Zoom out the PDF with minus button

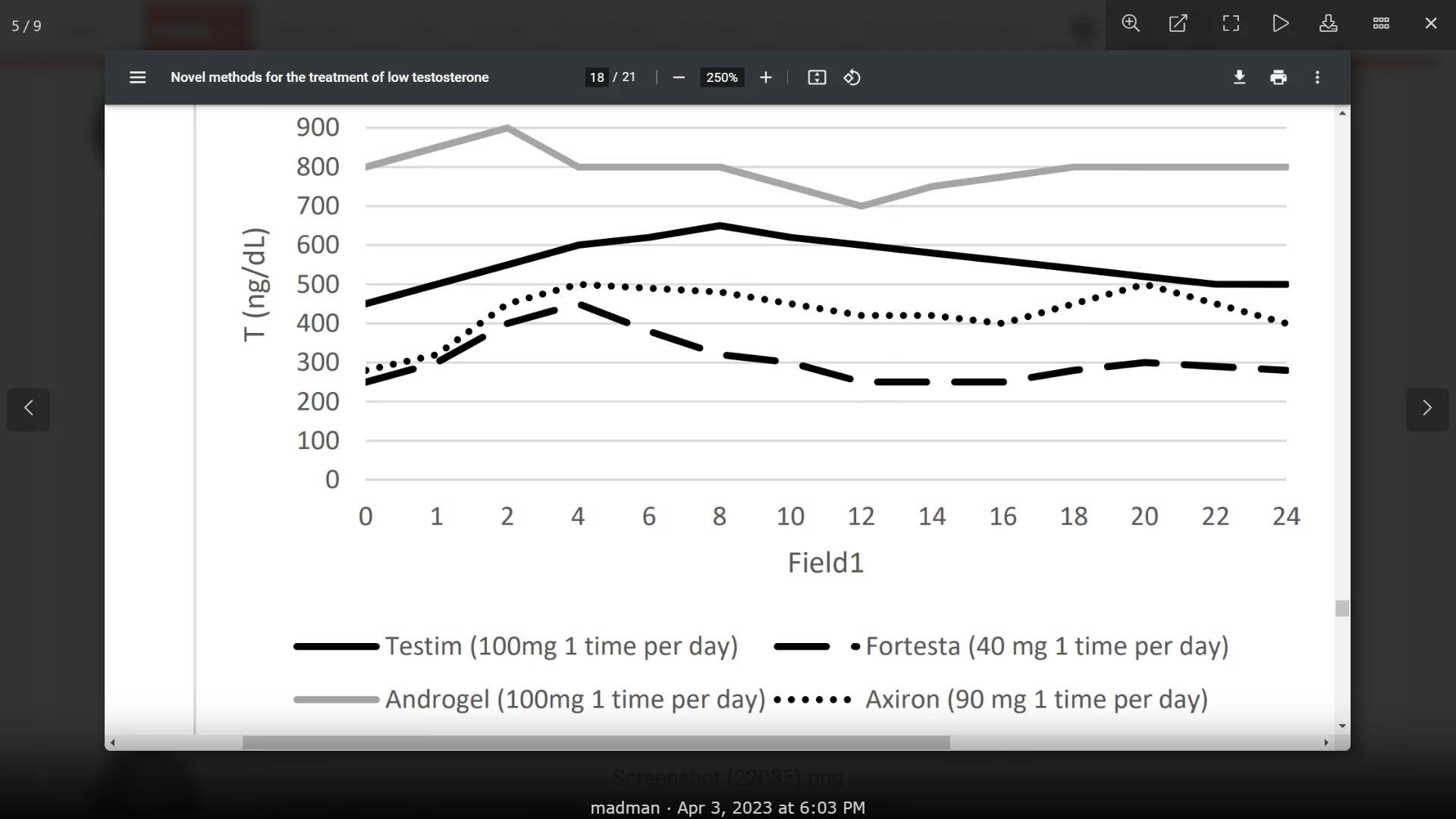pos(679,77)
